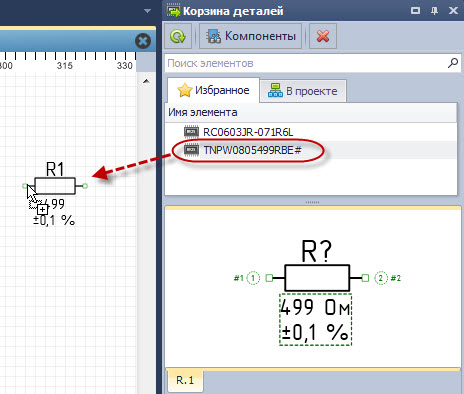The width and height of the screenshot is (464, 394).
Task: Open the document tabs dropdown arrow
Action: pos(147,11)
